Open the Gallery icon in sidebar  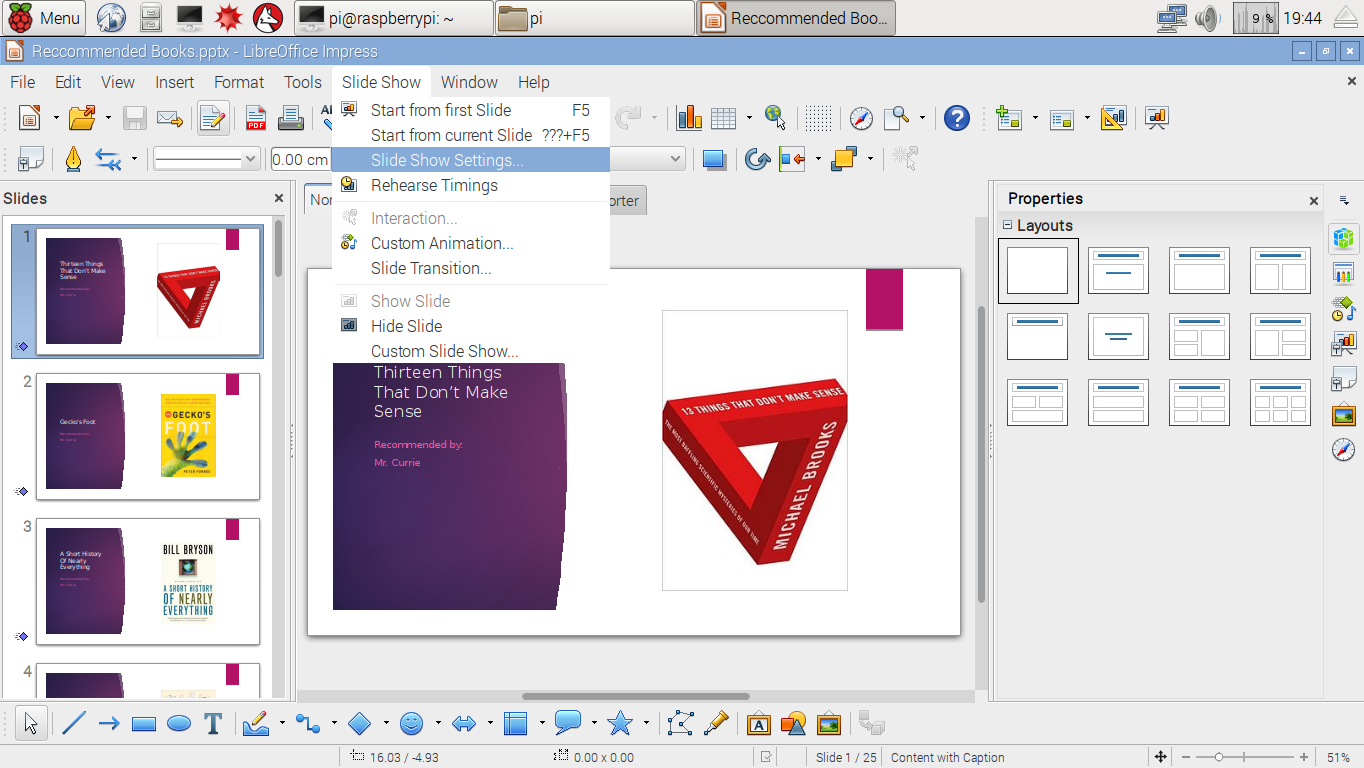pos(1343,413)
